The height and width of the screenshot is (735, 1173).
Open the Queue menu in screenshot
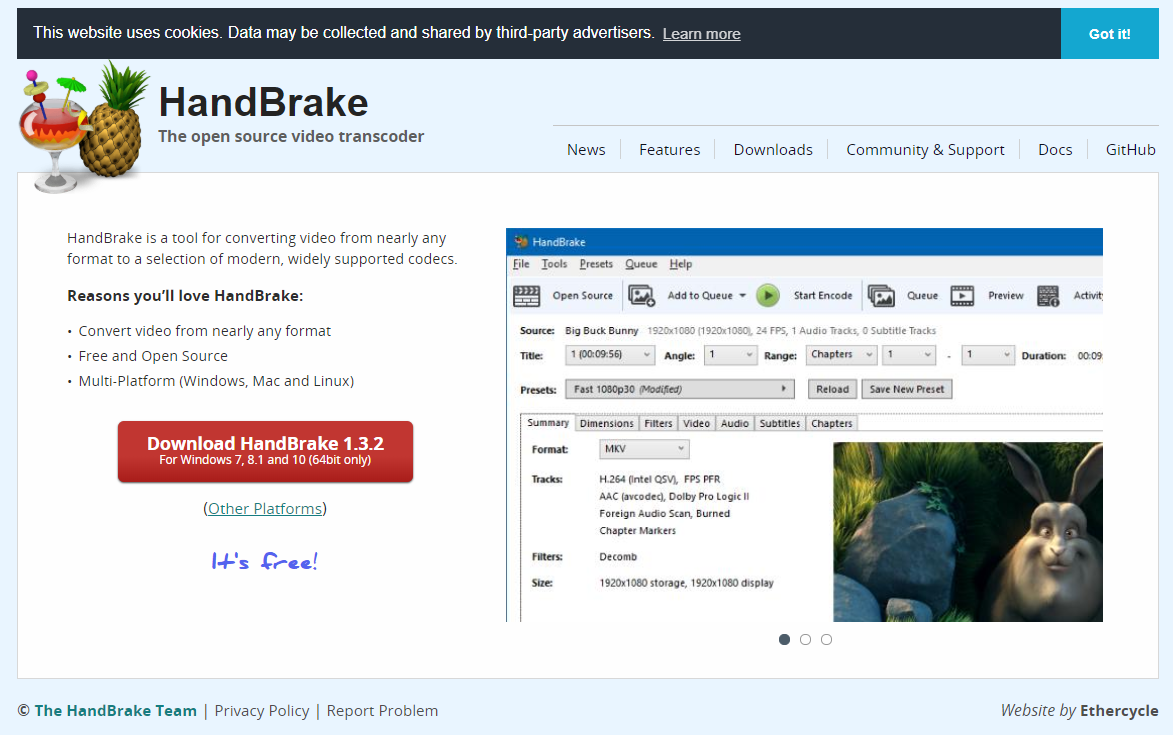click(x=641, y=264)
